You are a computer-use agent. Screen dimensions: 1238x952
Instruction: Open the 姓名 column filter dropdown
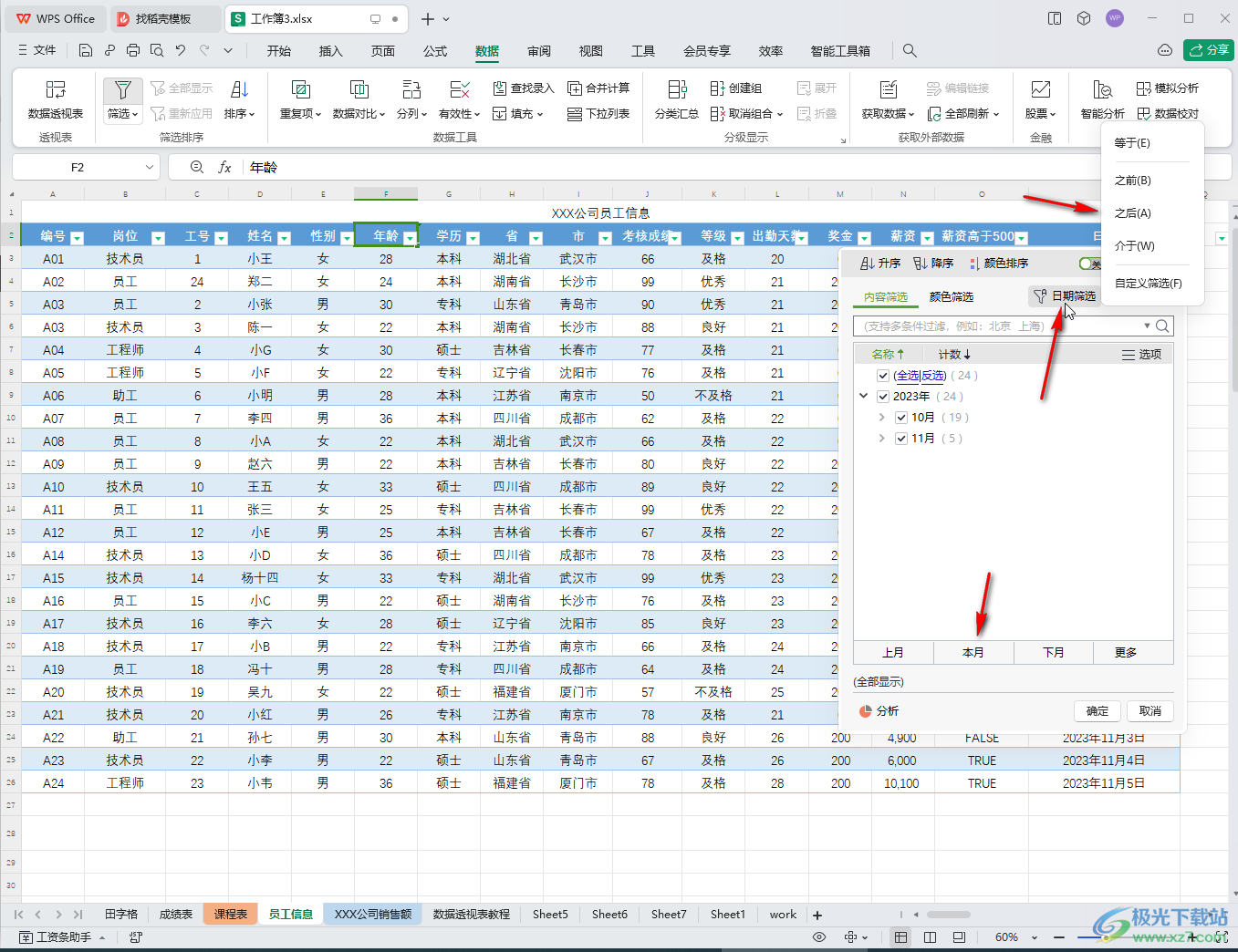click(x=284, y=237)
